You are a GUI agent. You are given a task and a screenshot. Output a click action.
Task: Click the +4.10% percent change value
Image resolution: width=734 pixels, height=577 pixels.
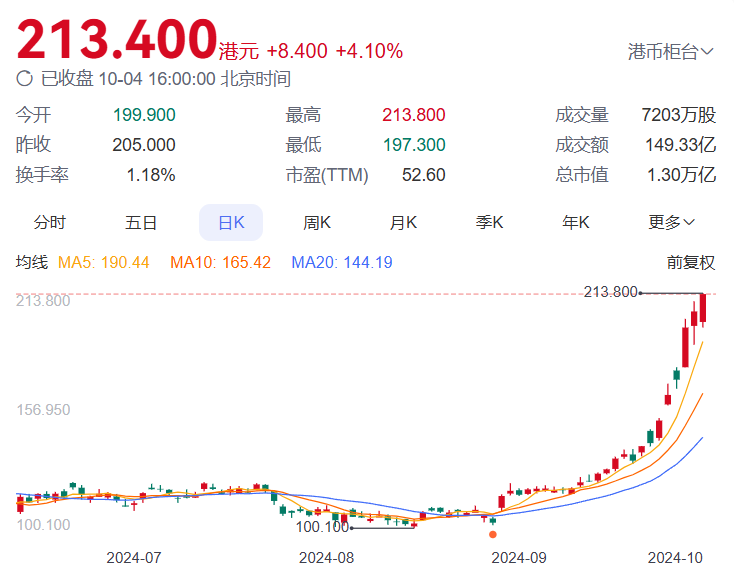[x=369, y=51]
